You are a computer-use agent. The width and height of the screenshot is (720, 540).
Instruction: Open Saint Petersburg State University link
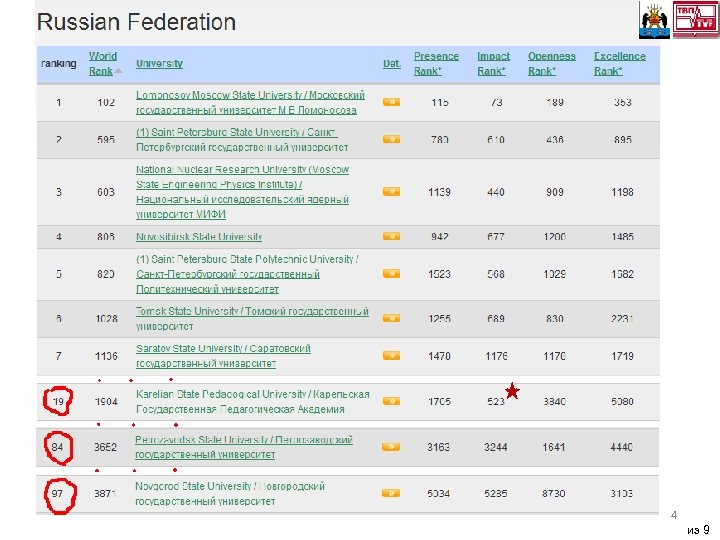tap(242, 140)
